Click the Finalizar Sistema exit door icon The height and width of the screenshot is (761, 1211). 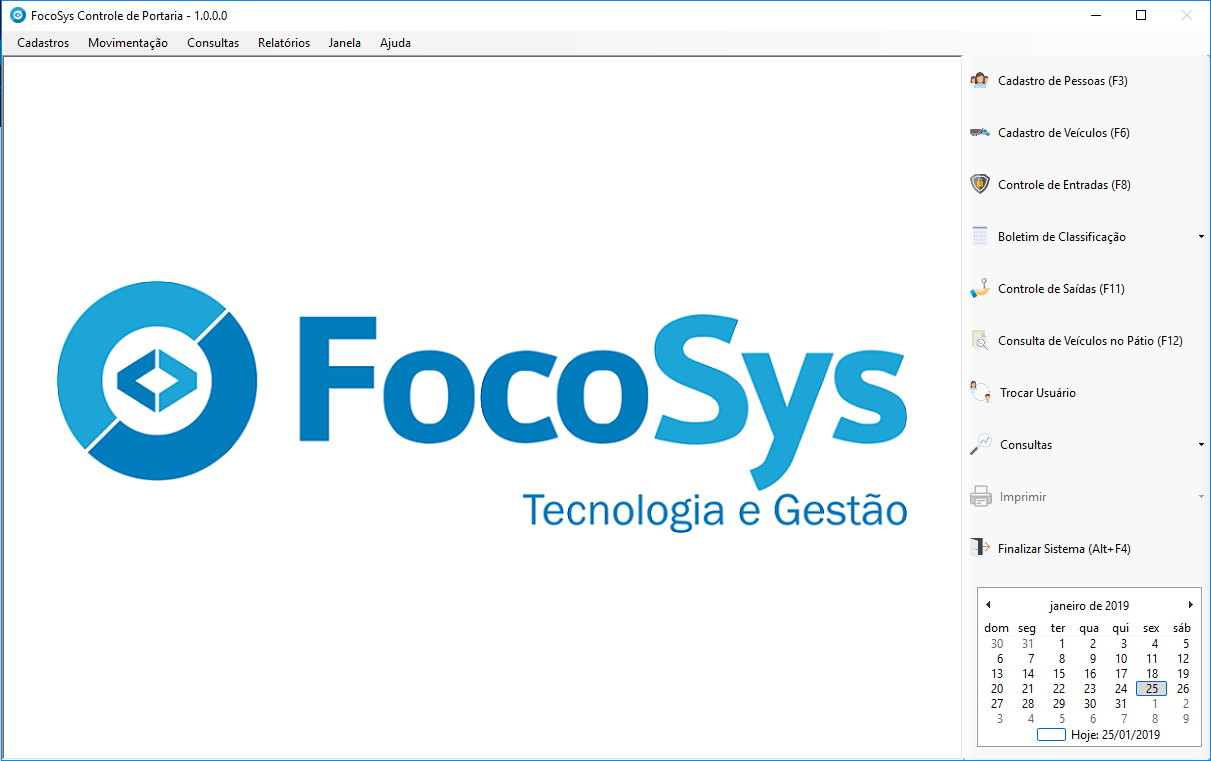click(x=980, y=548)
